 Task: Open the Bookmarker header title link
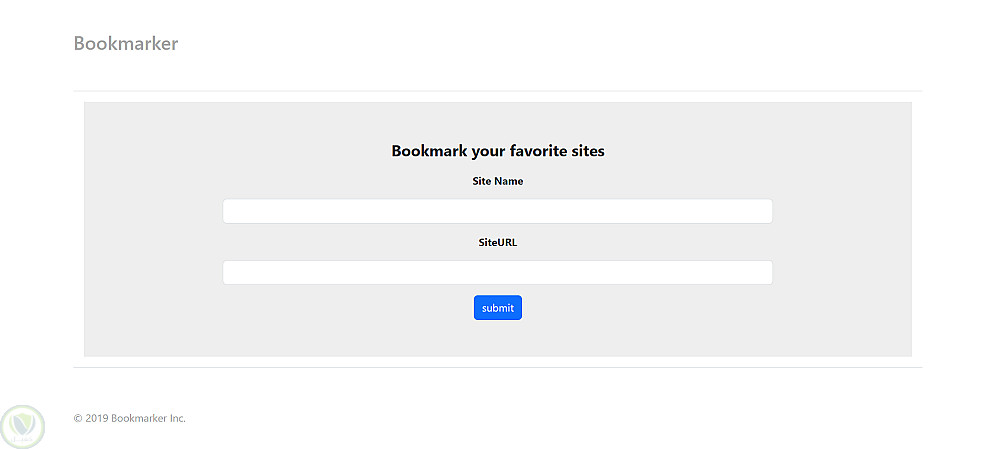(126, 44)
